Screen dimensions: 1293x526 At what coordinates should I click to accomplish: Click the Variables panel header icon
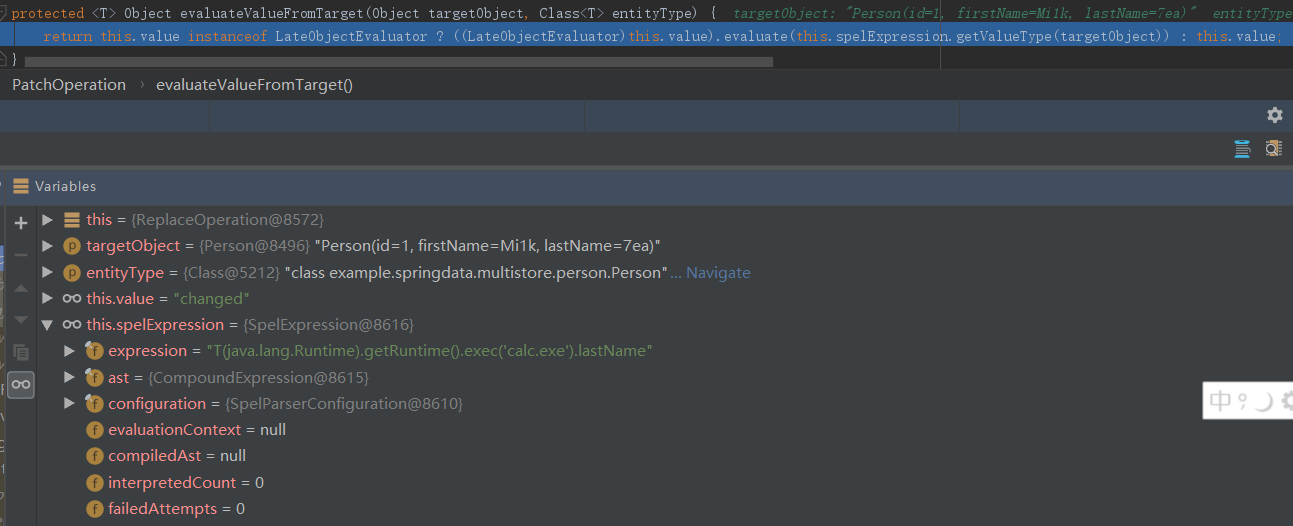pyautogui.click(x=21, y=186)
